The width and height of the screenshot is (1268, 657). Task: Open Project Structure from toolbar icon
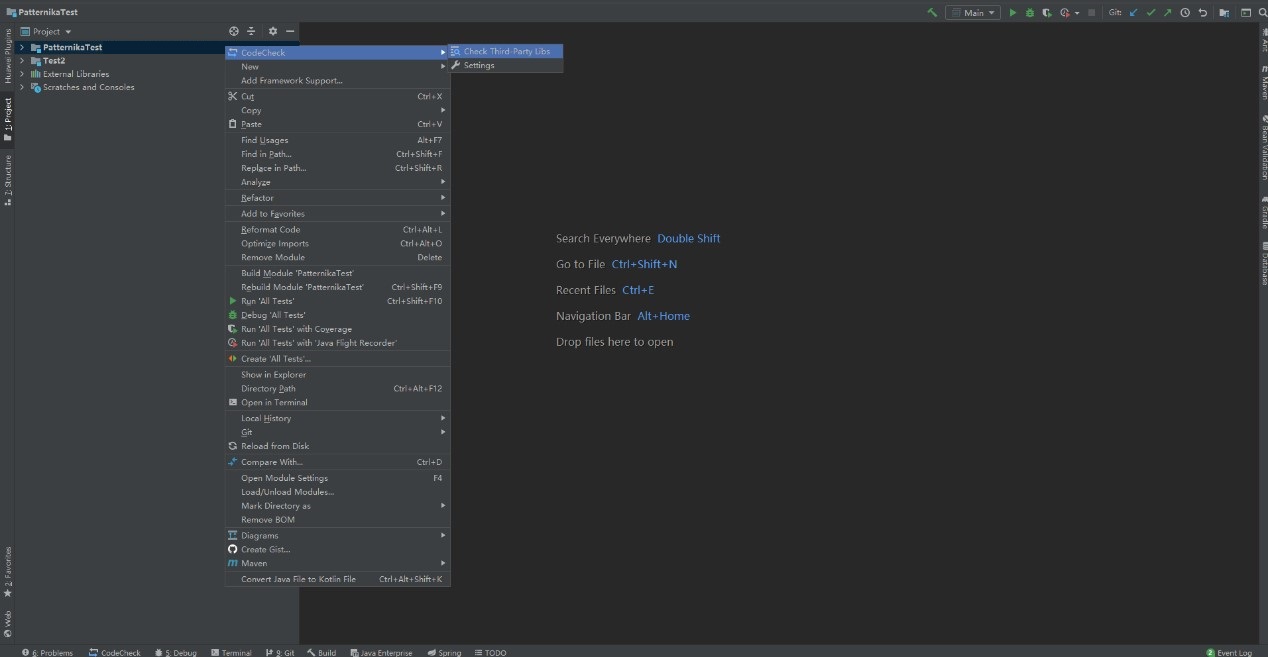(x=1224, y=13)
